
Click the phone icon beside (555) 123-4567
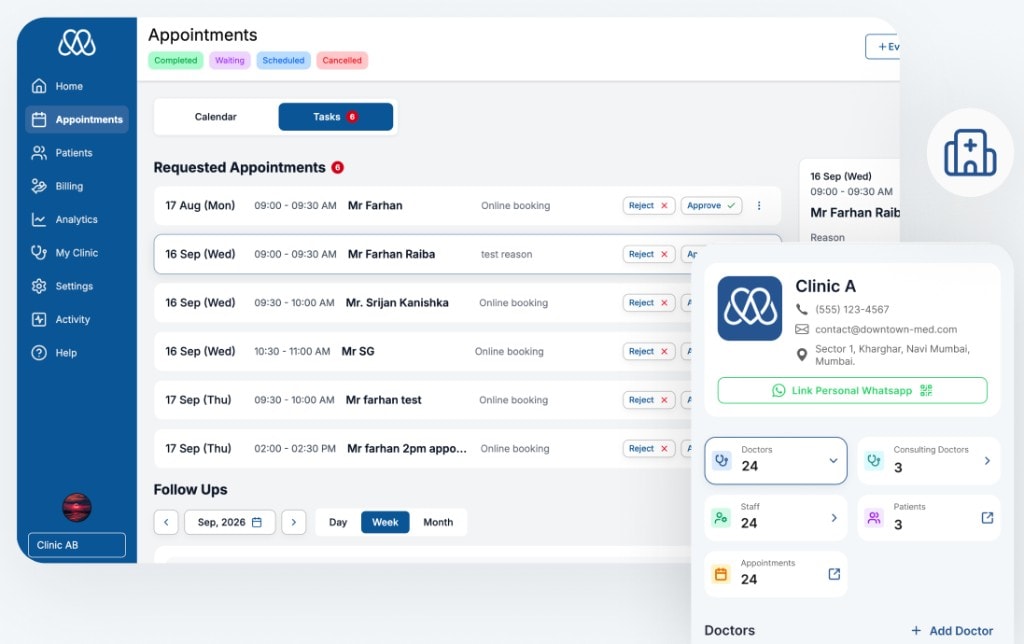point(801,309)
